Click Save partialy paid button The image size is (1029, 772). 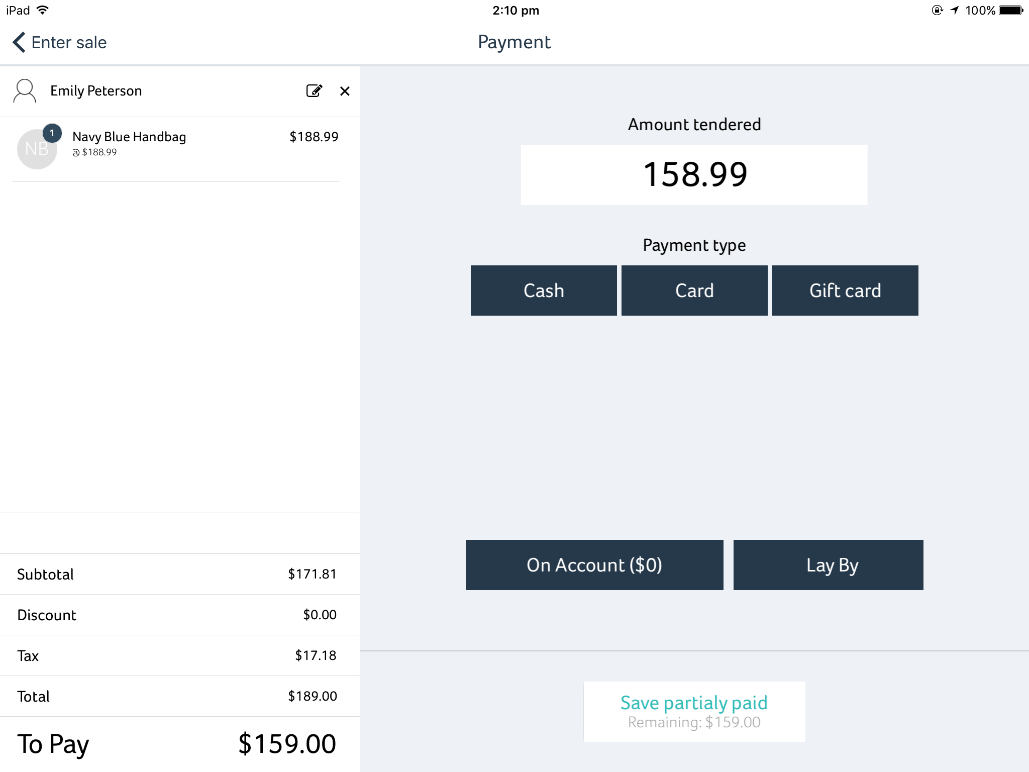point(694,712)
